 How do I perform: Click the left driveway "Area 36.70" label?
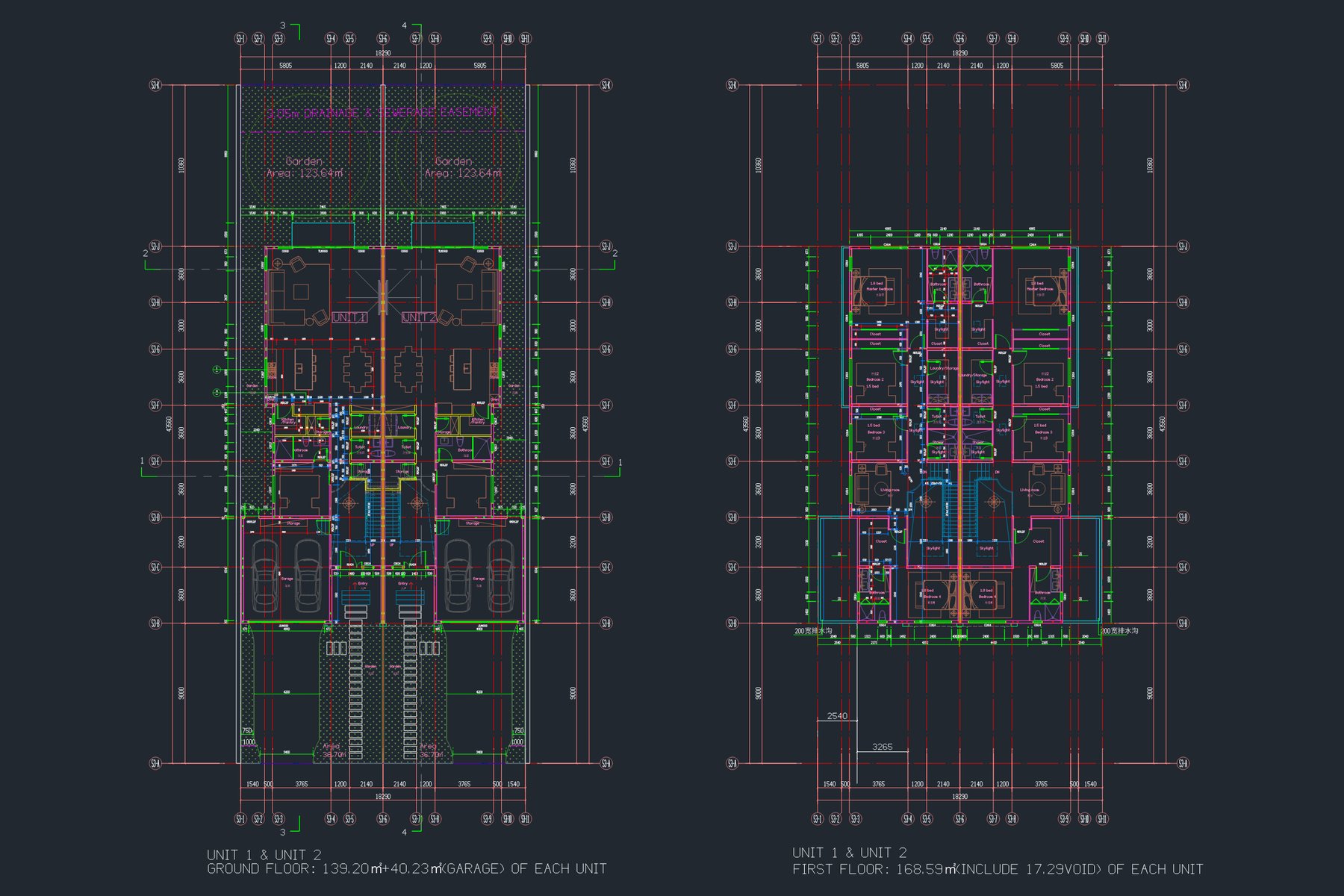(x=333, y=750)
